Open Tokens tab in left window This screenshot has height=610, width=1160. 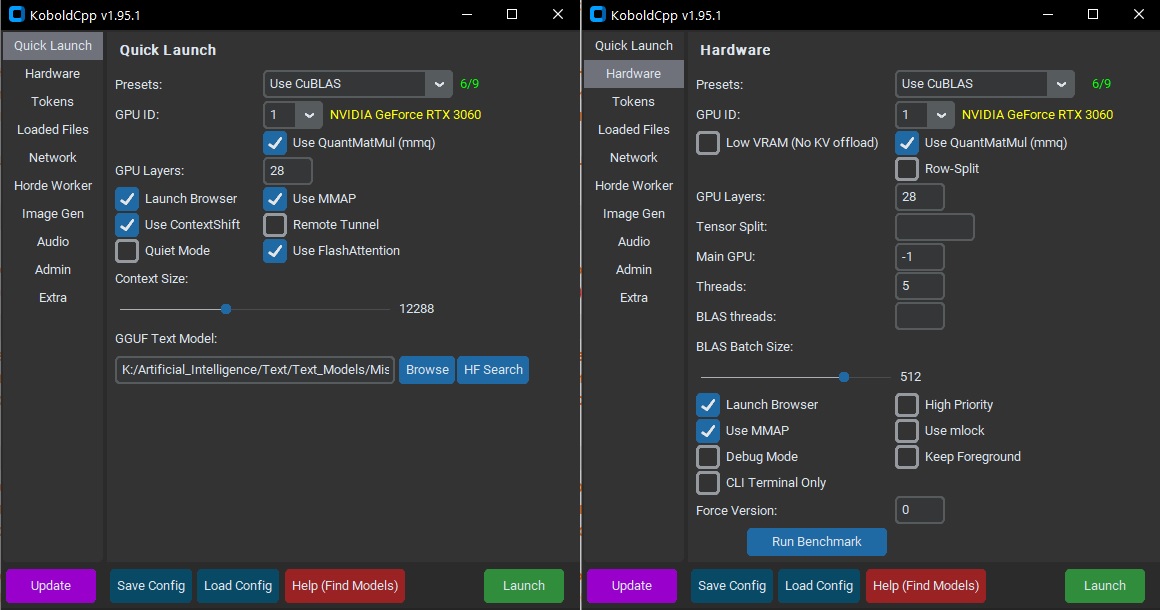click(53, 102)
